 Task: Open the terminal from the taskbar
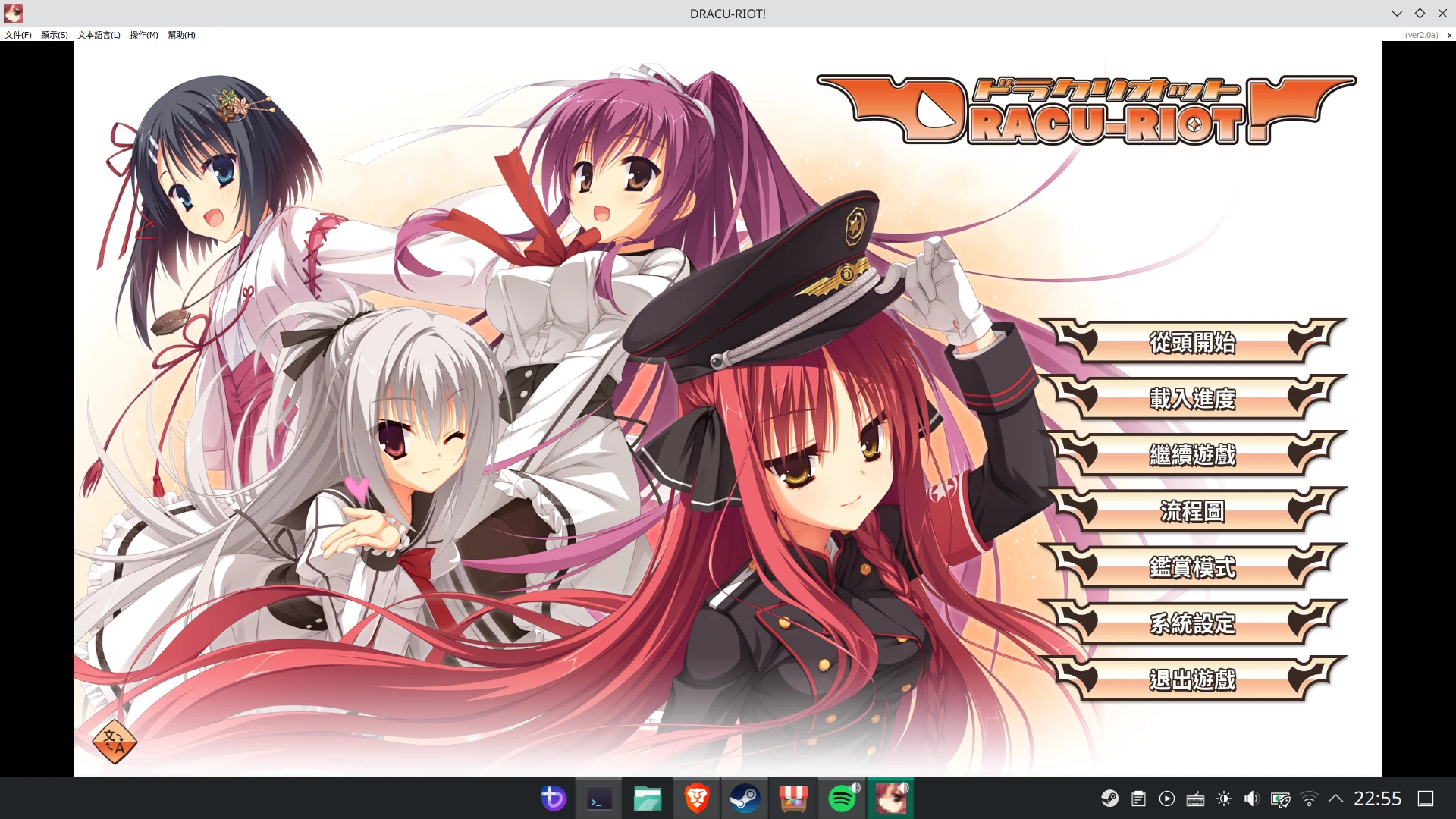tap(599, 798)
